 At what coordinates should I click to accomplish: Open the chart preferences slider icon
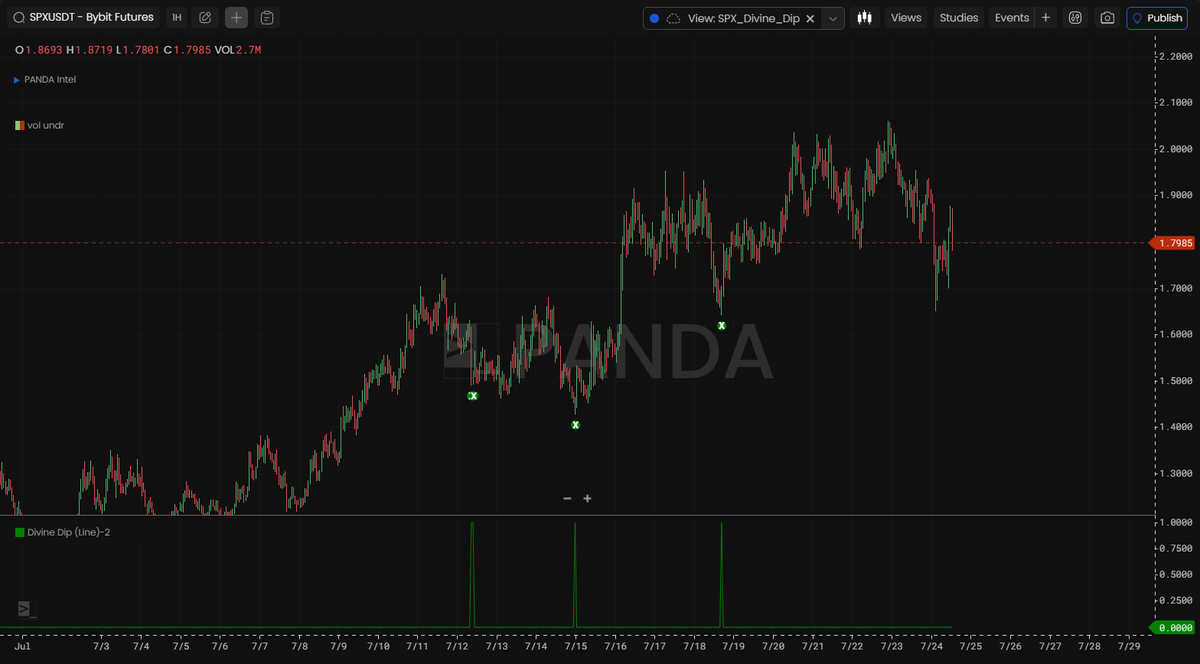(x=1075, y=18)
